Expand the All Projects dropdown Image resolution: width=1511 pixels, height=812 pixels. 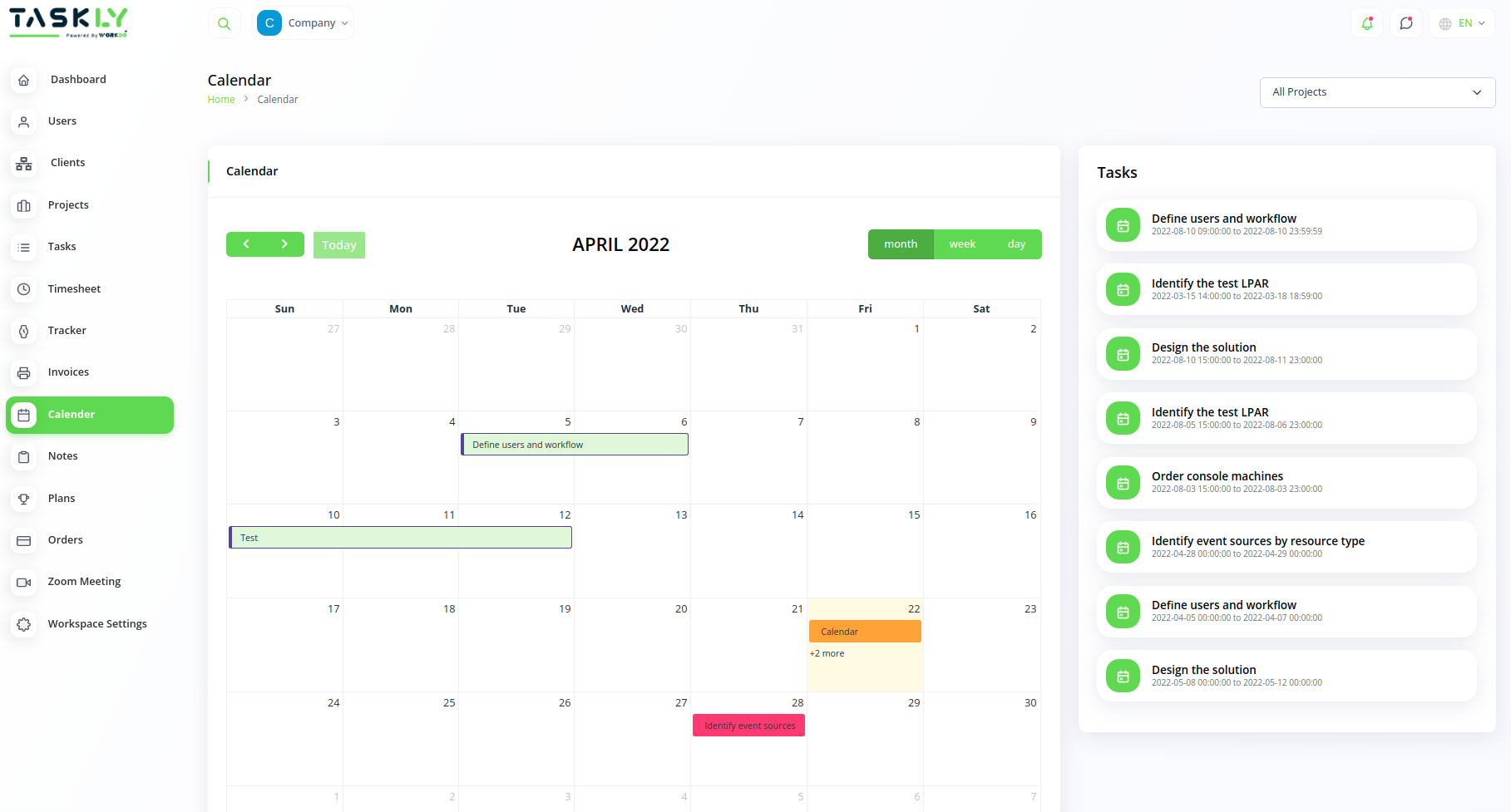point(1377,92)
